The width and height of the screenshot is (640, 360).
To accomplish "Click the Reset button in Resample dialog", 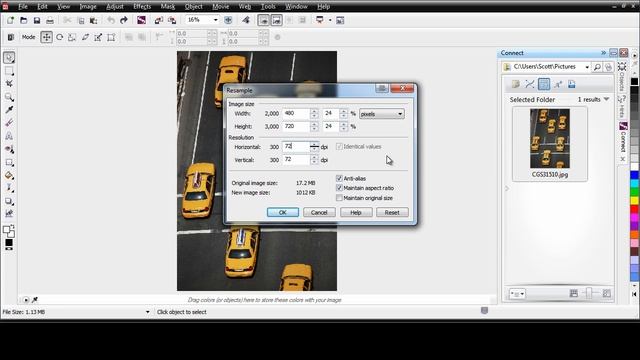I will point(392,212).
